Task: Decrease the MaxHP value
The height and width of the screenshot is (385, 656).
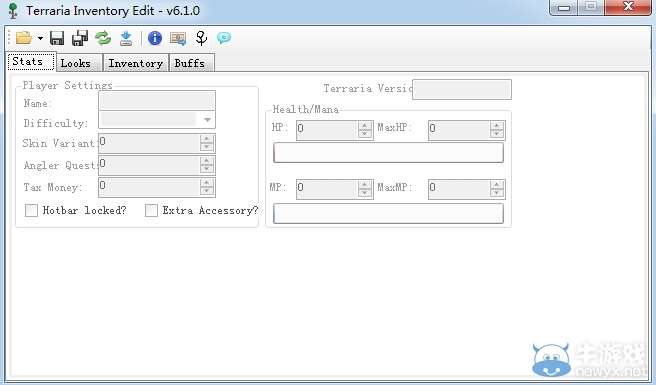Action: (x=497, y=134)
